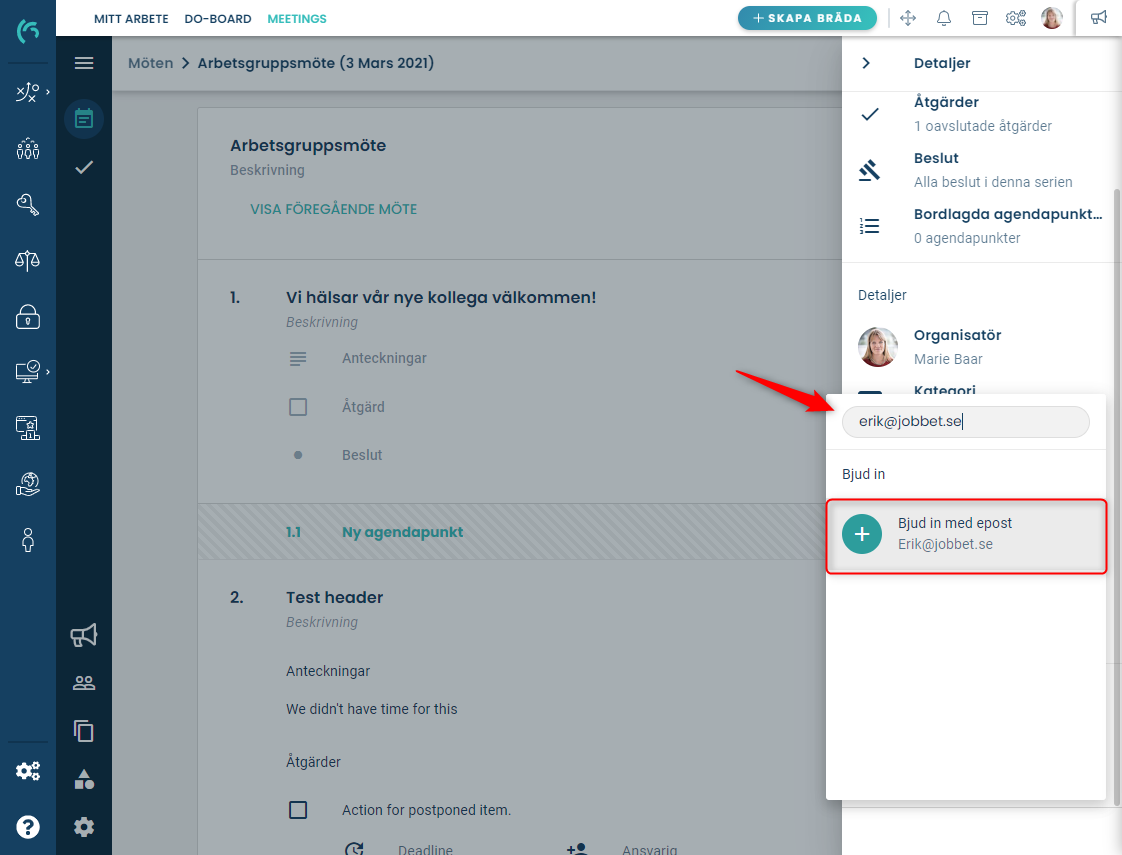1122x855 pixels.
Task: Open the person figure sidebar icon
Action: pyautogui.click(x=28, y=540)
